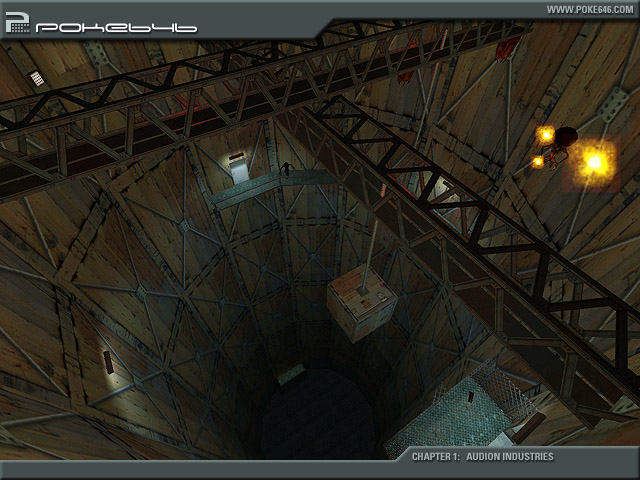Click the glowing flying enemy
640x480 pixels.
click(x=561, y=148)
